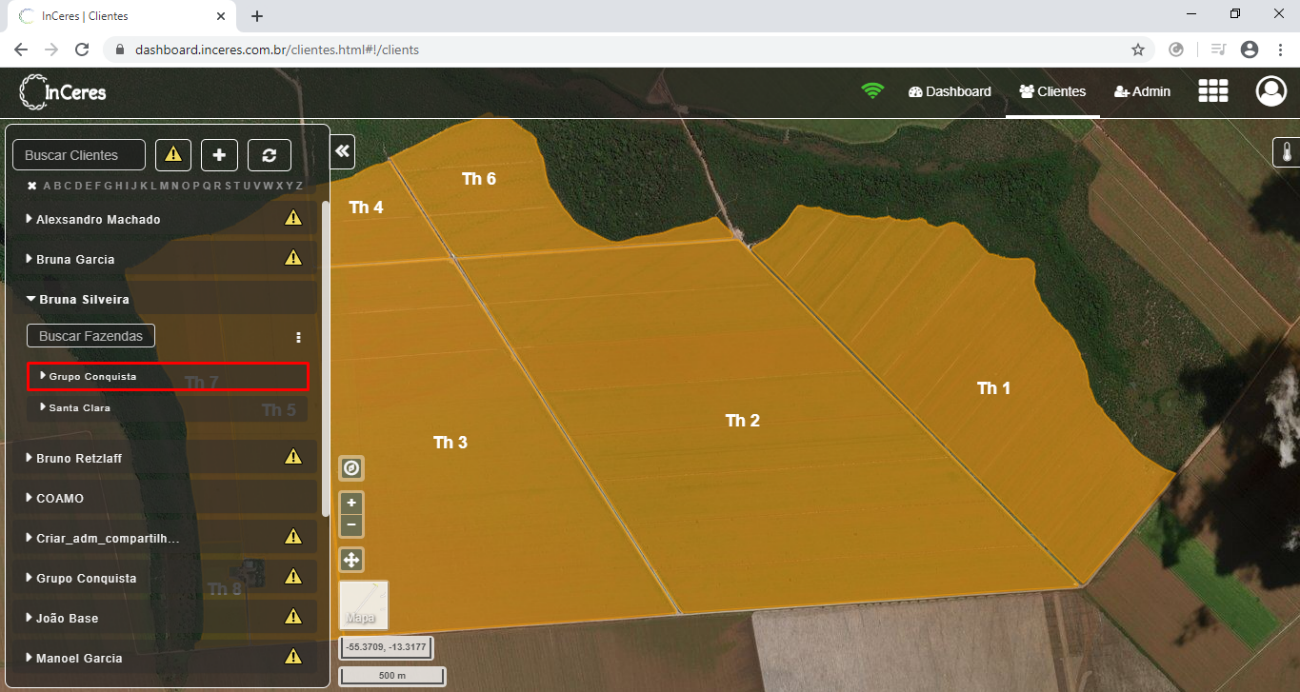Screen dimensions: 1300x692
Task: Open the apps grid menu
Action: pyautogui.click(x=1213, y=91)
